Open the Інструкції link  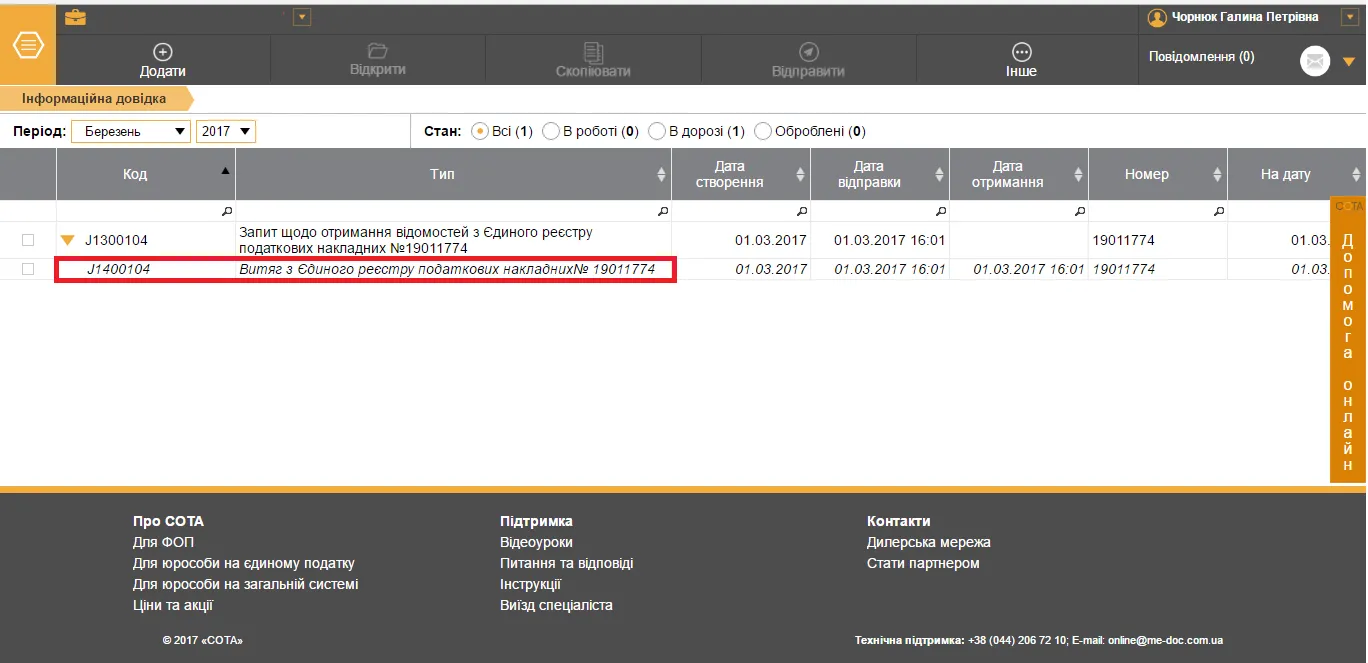point(531,584)
